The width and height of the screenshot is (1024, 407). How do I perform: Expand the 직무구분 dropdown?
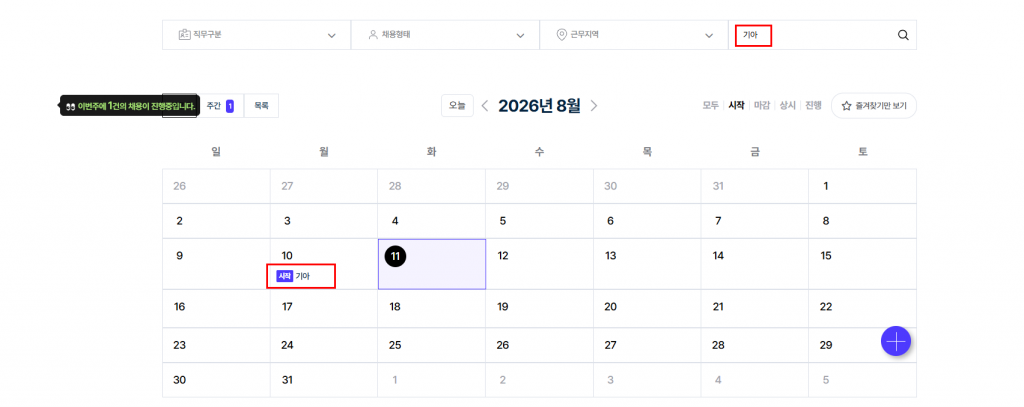[x=257, y=35]
